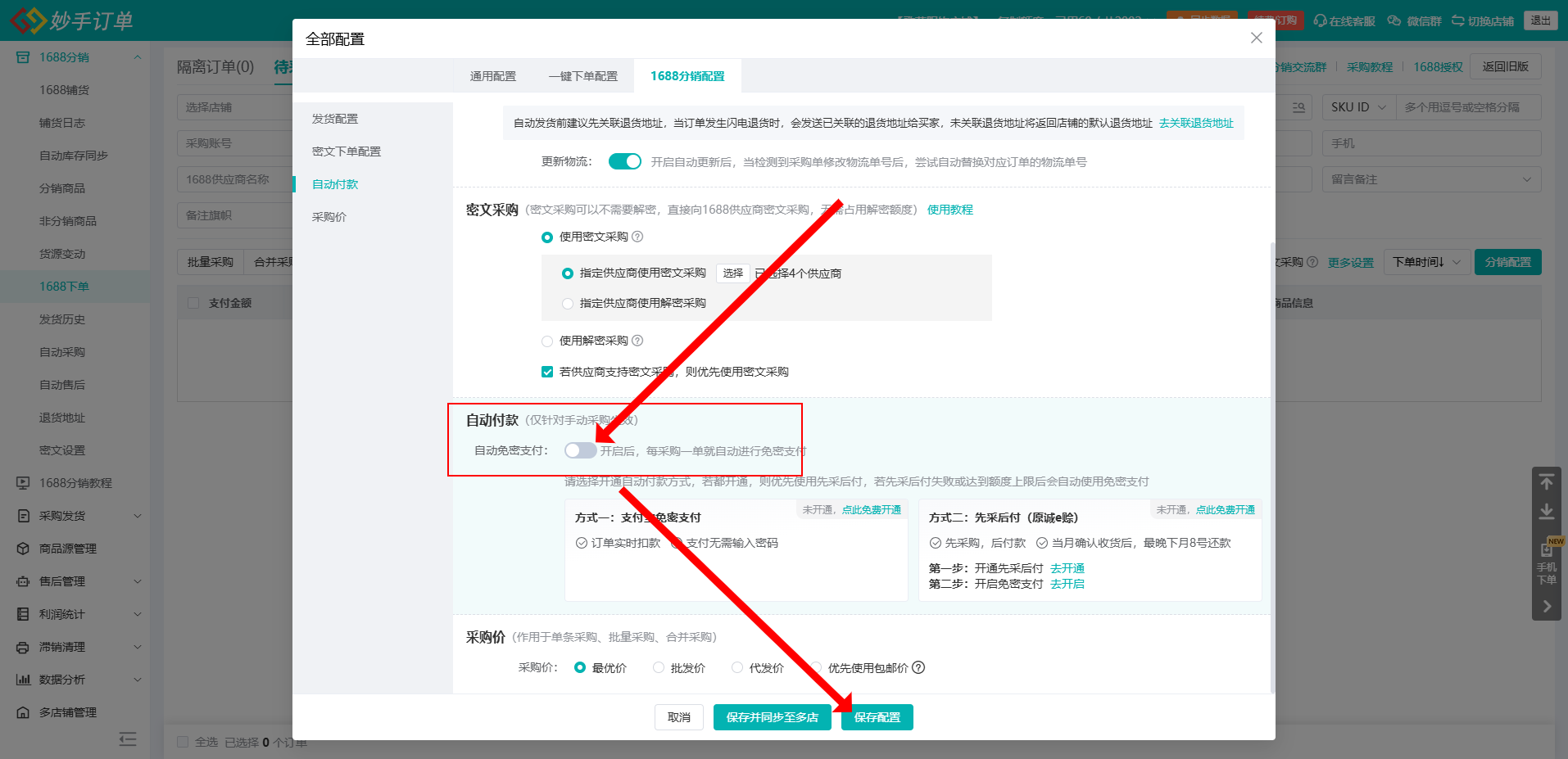Viewport: 1568px width, 759px height.
Task: Enable the 自动免密支付 switch
Action: (x=580, y=450)
